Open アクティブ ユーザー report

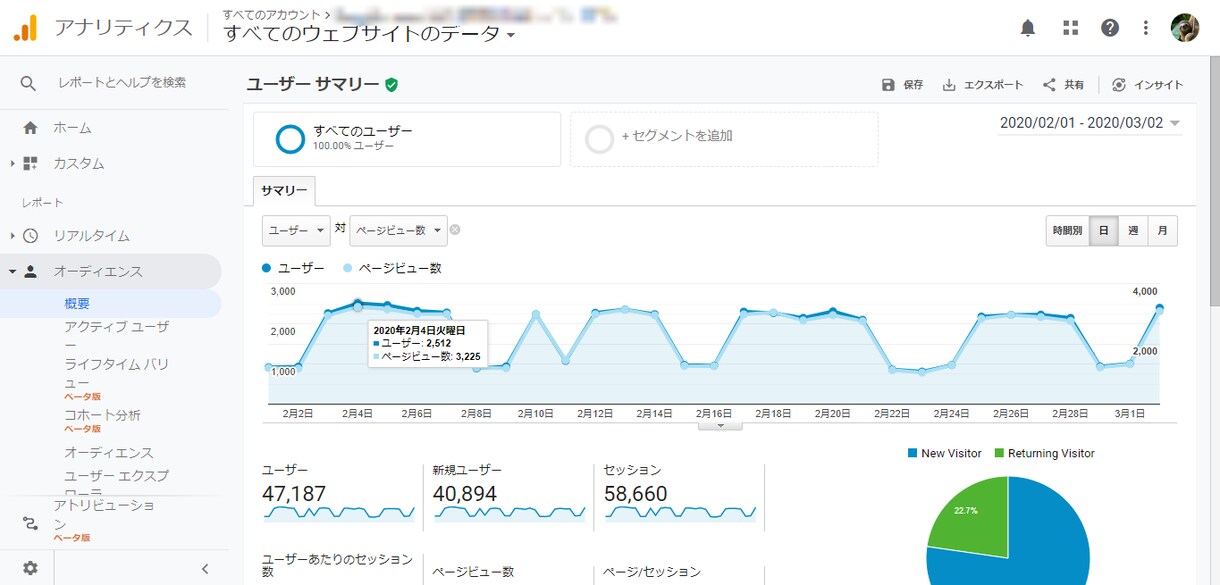point(117,335)
